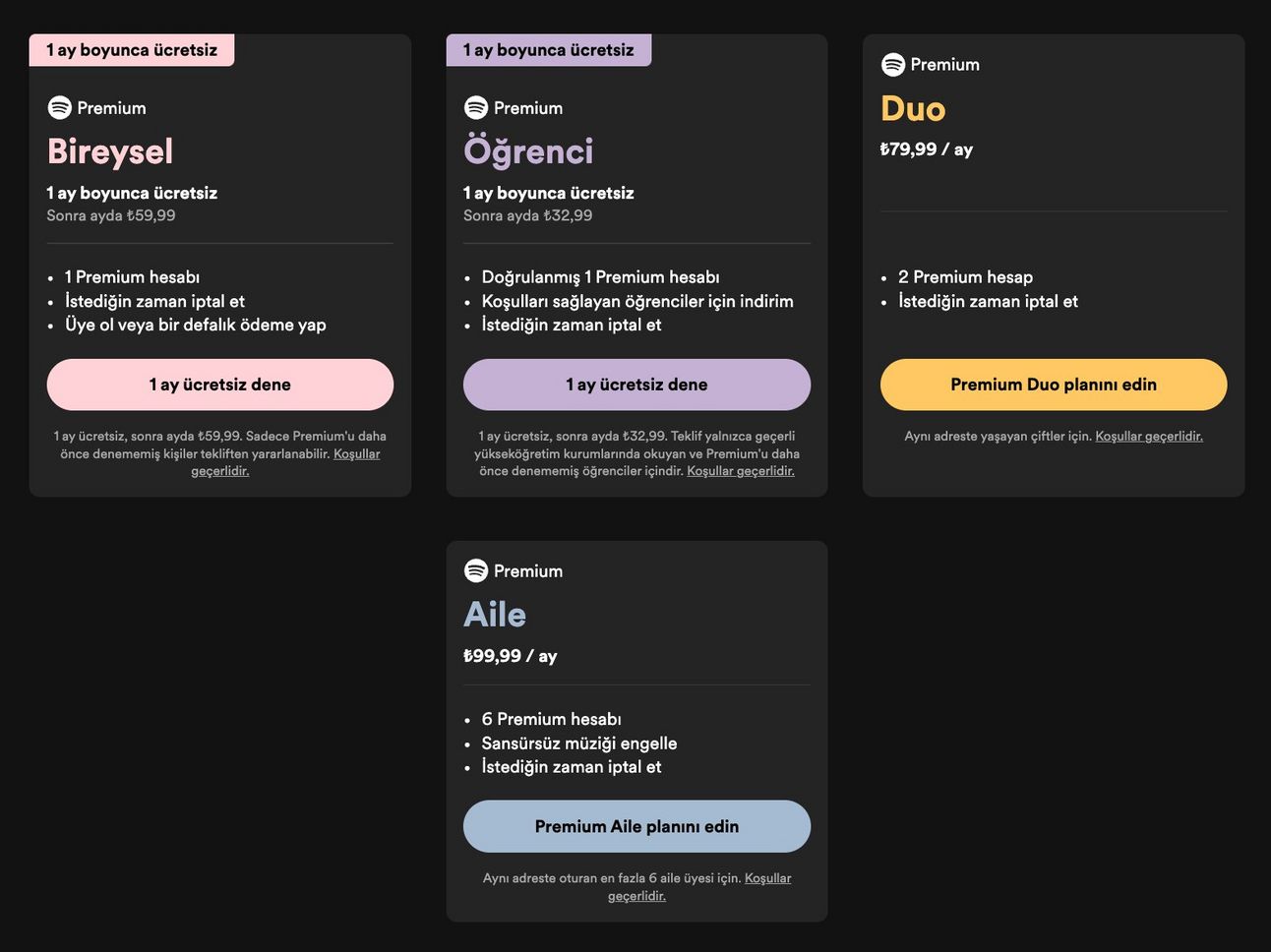Click the blue 'Aile' plan title
Viewport: 1271px width, 952px height.
[x=495, y=615]
